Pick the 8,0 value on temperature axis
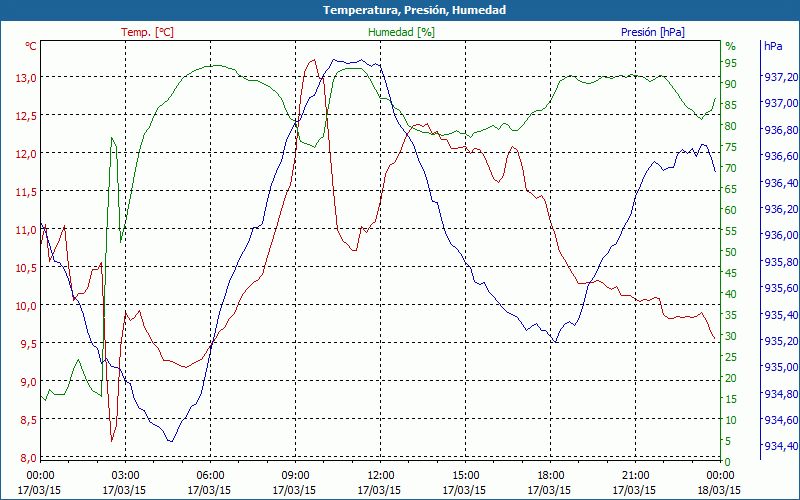 pos(28,458)
